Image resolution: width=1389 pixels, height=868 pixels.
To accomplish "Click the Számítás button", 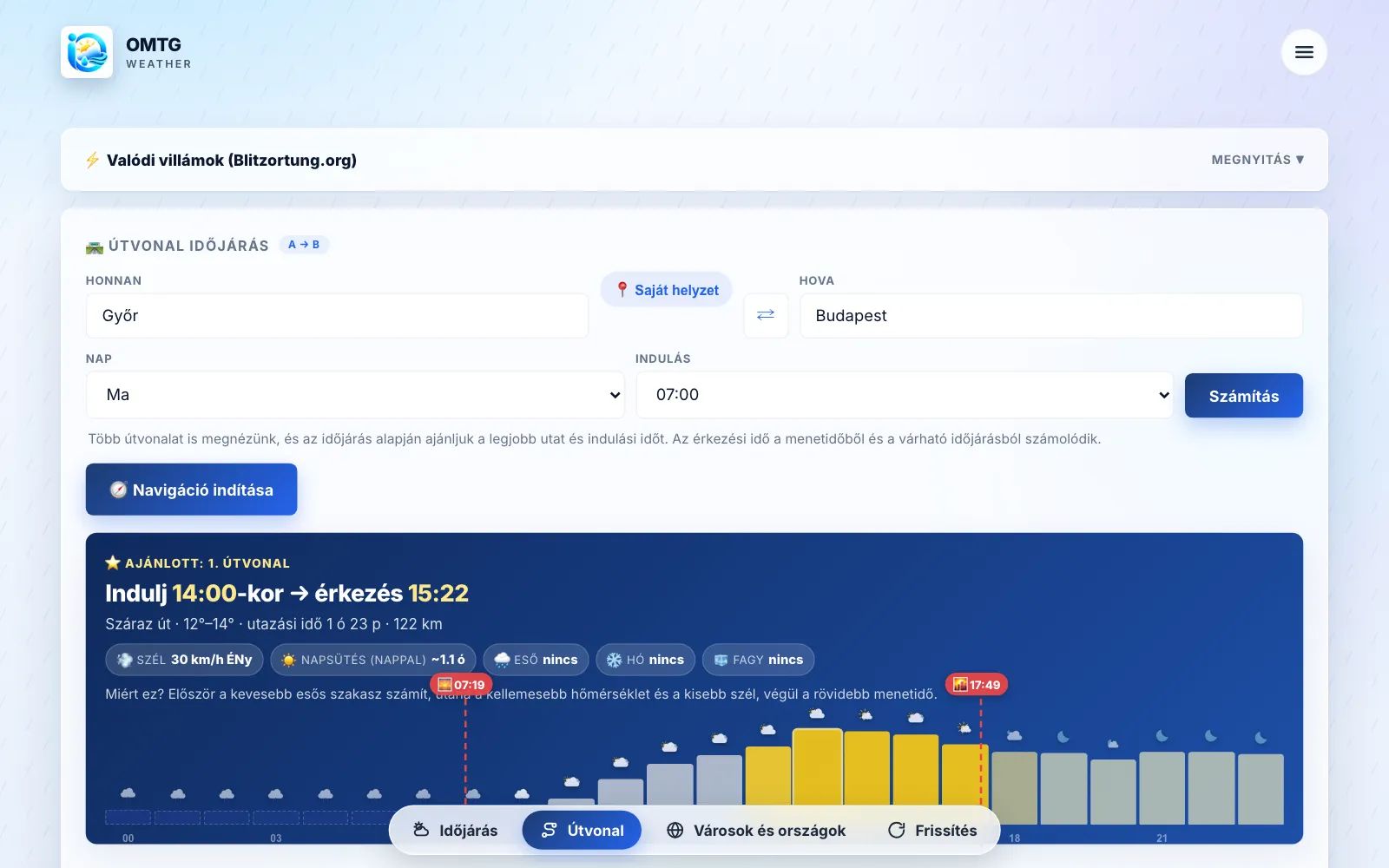I will (1244, 396).
